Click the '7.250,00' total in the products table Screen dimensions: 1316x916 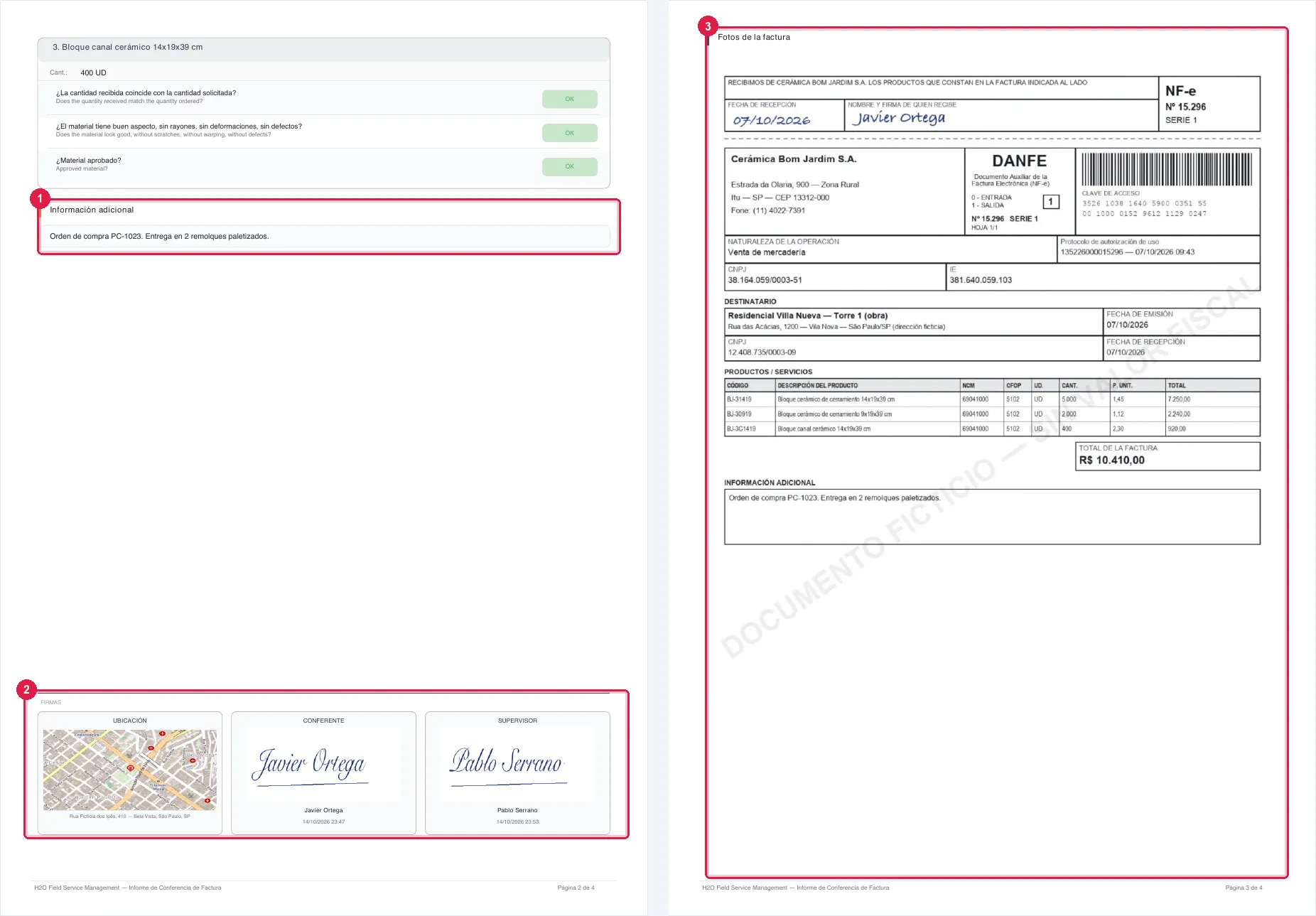tap(1179, 399)
